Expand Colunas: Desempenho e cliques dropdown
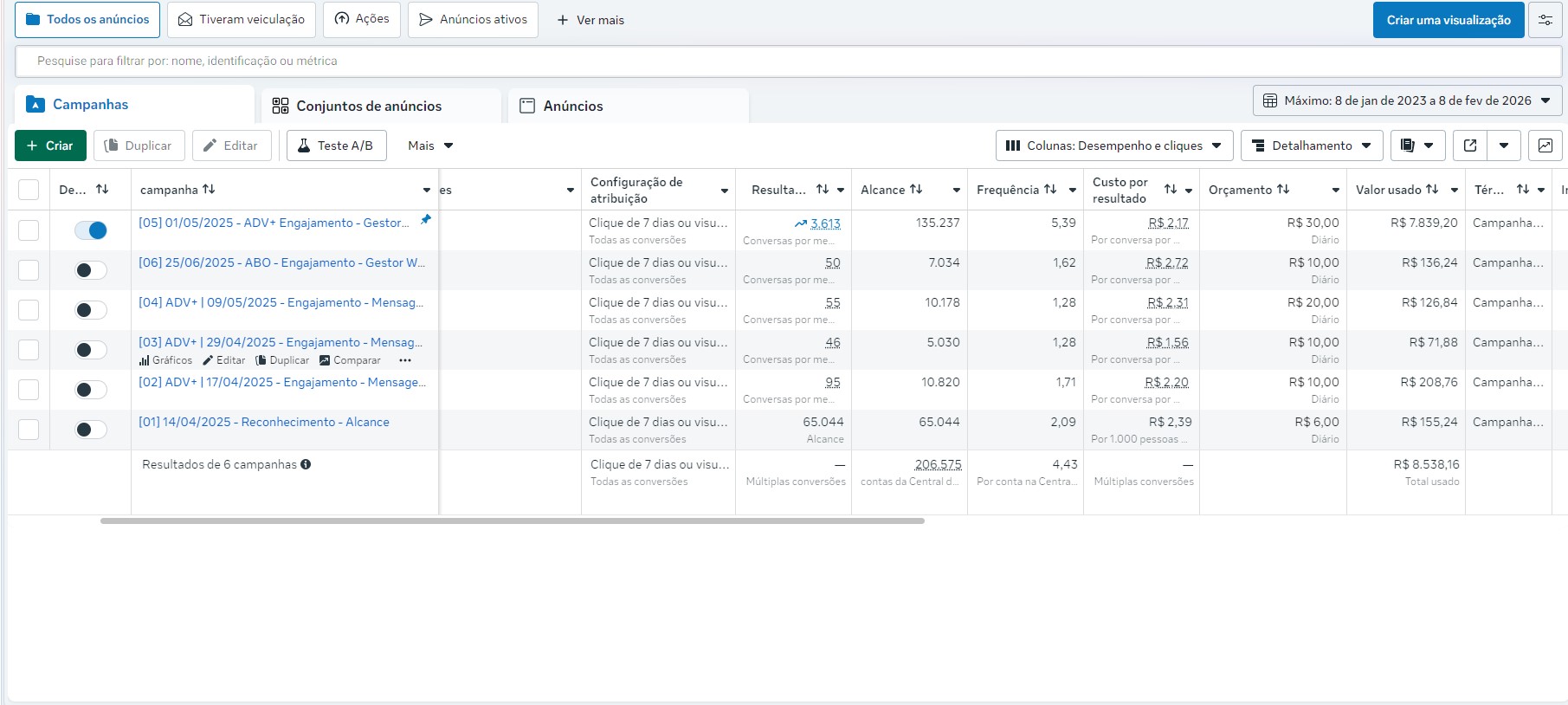This screenshot has width=1568, height=705. [1114, 146]
